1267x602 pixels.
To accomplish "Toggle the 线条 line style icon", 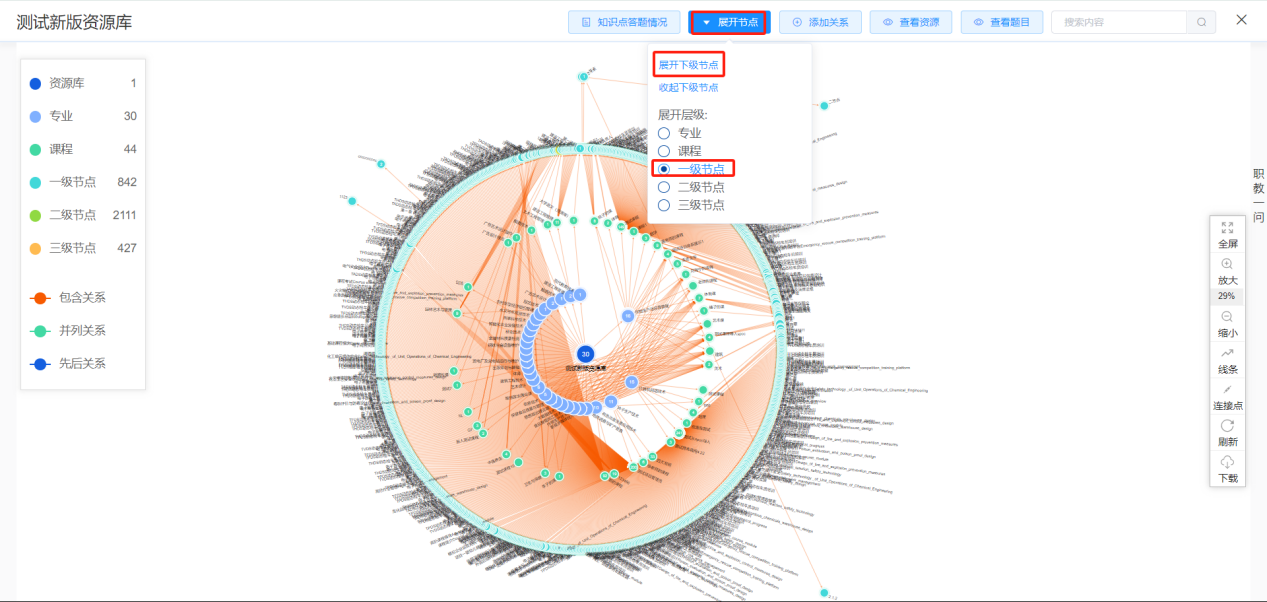I will [1227, 353].
